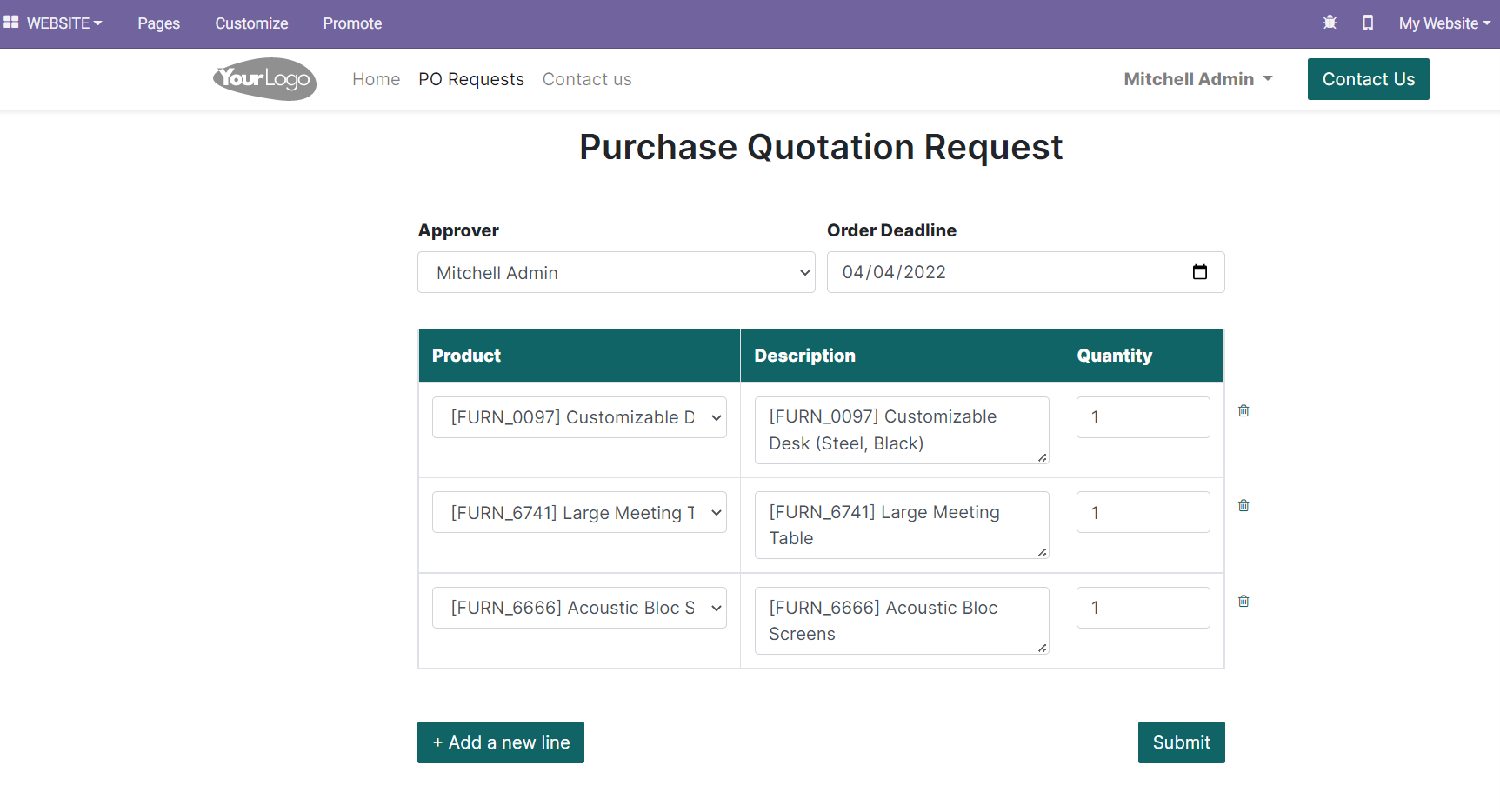Click the Add a new line button
Image resolution: width=1500 pixels, height=812 pixels.
(501, 742)
